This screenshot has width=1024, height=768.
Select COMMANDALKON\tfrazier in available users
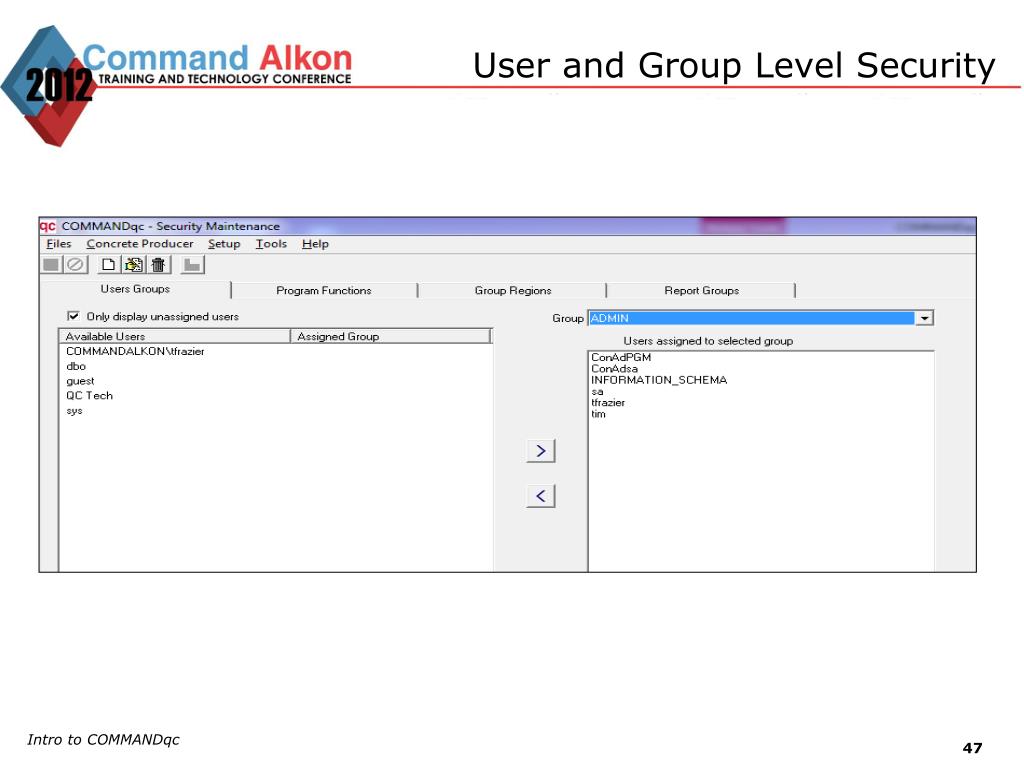click(135, 351)
